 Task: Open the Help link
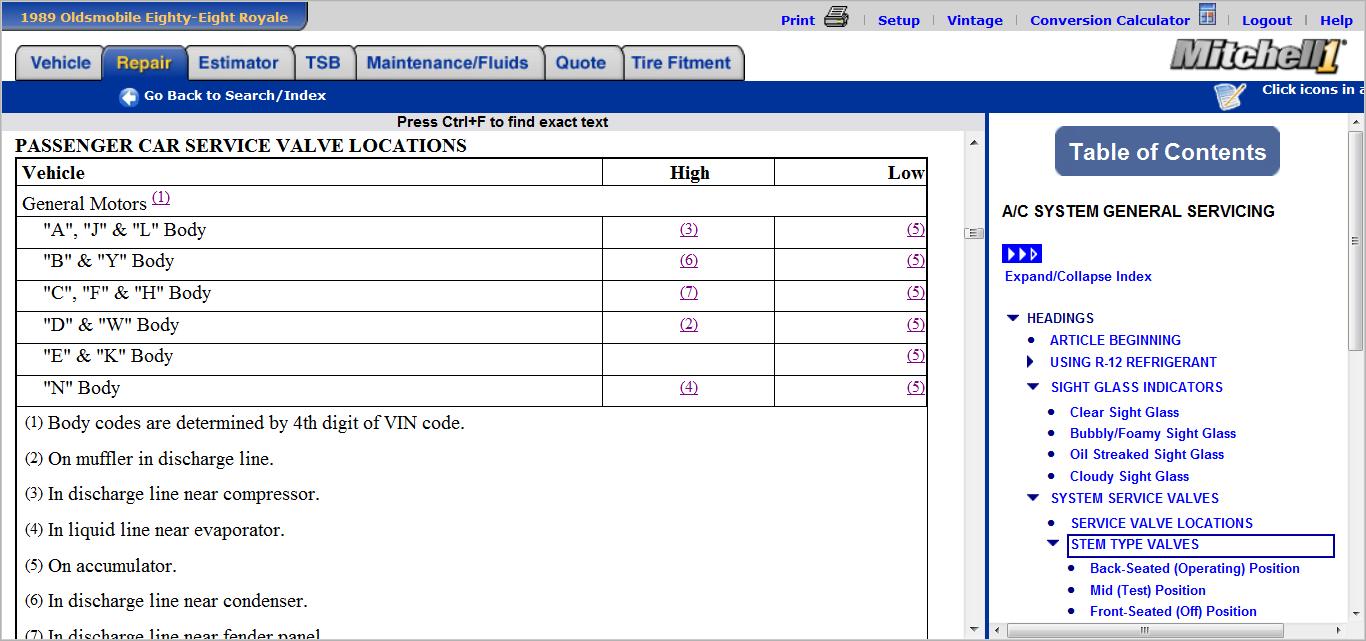1336,20
